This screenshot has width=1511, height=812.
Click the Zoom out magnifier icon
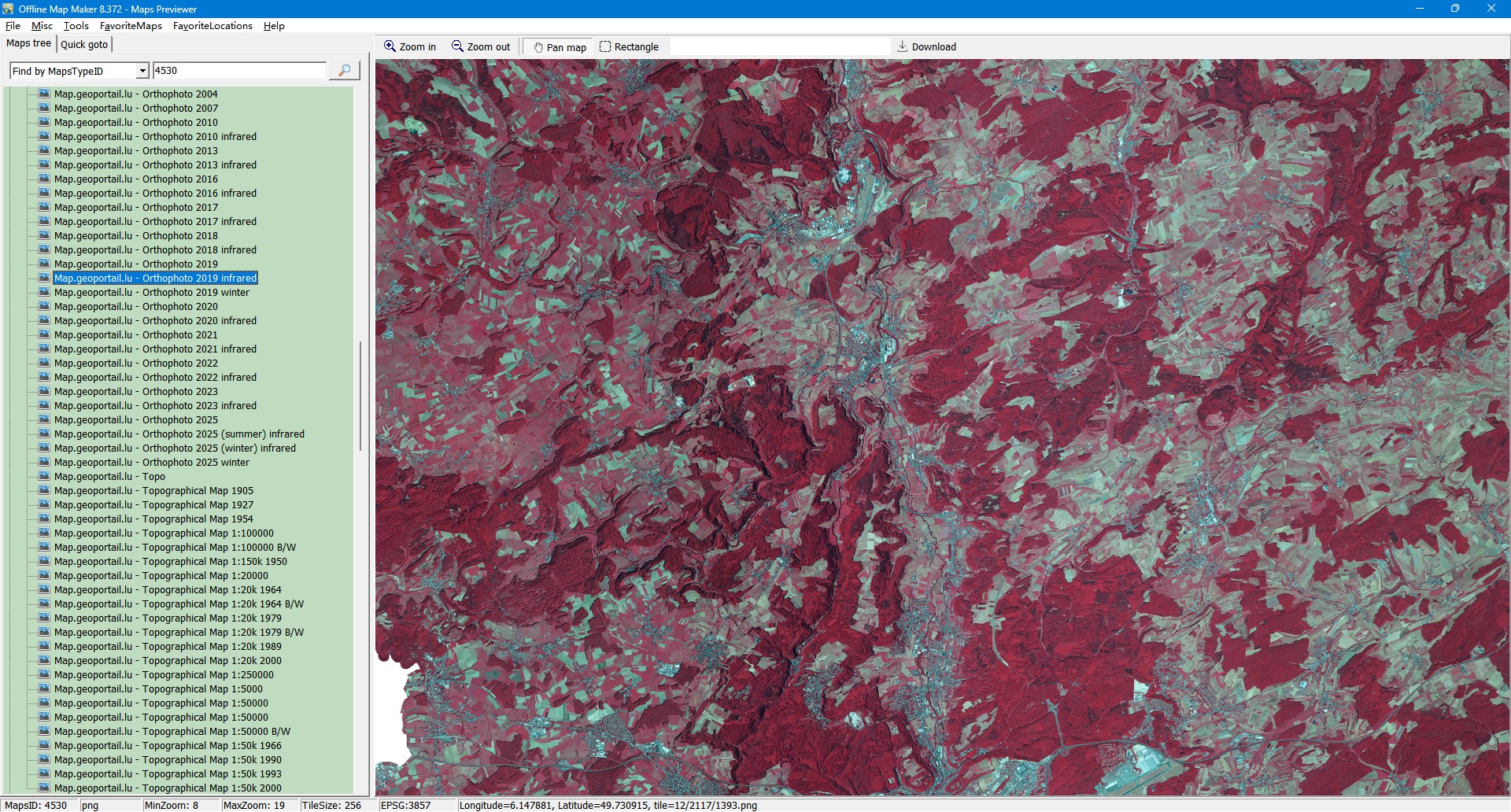pos(457,46)
